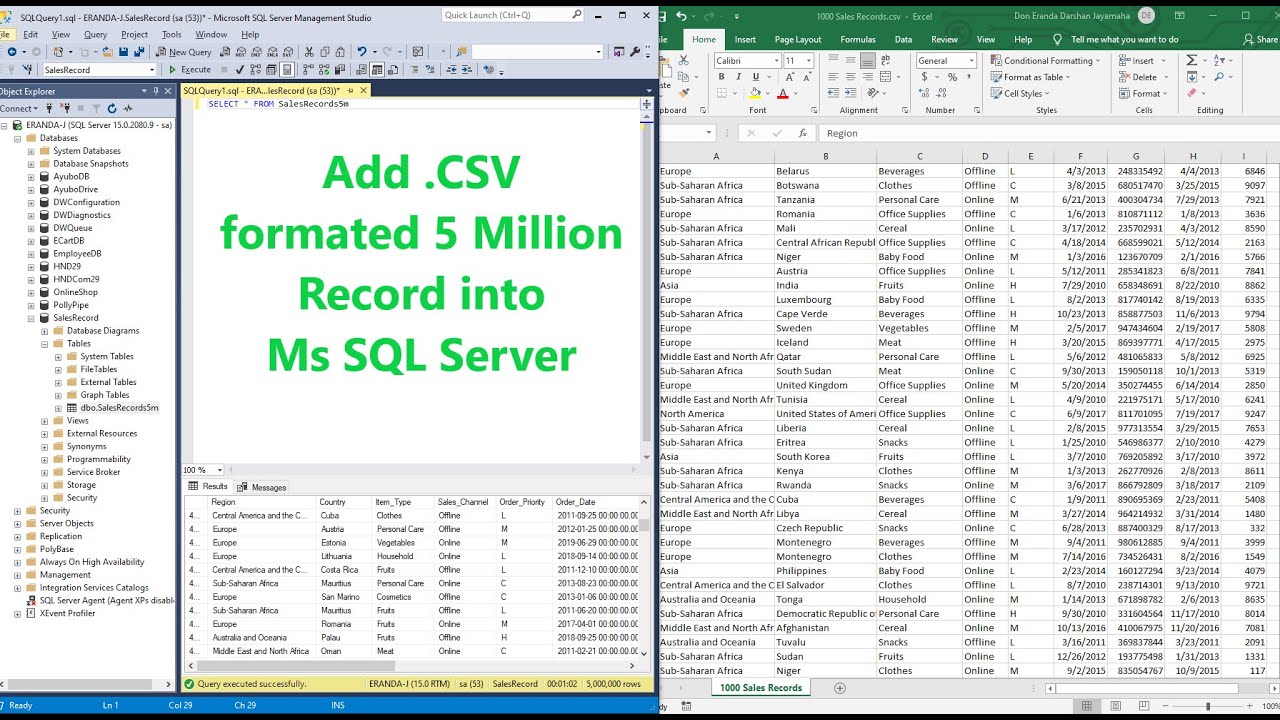Click Excel Cut scissors icon
1280x720 pixels.
coord(683,60)
